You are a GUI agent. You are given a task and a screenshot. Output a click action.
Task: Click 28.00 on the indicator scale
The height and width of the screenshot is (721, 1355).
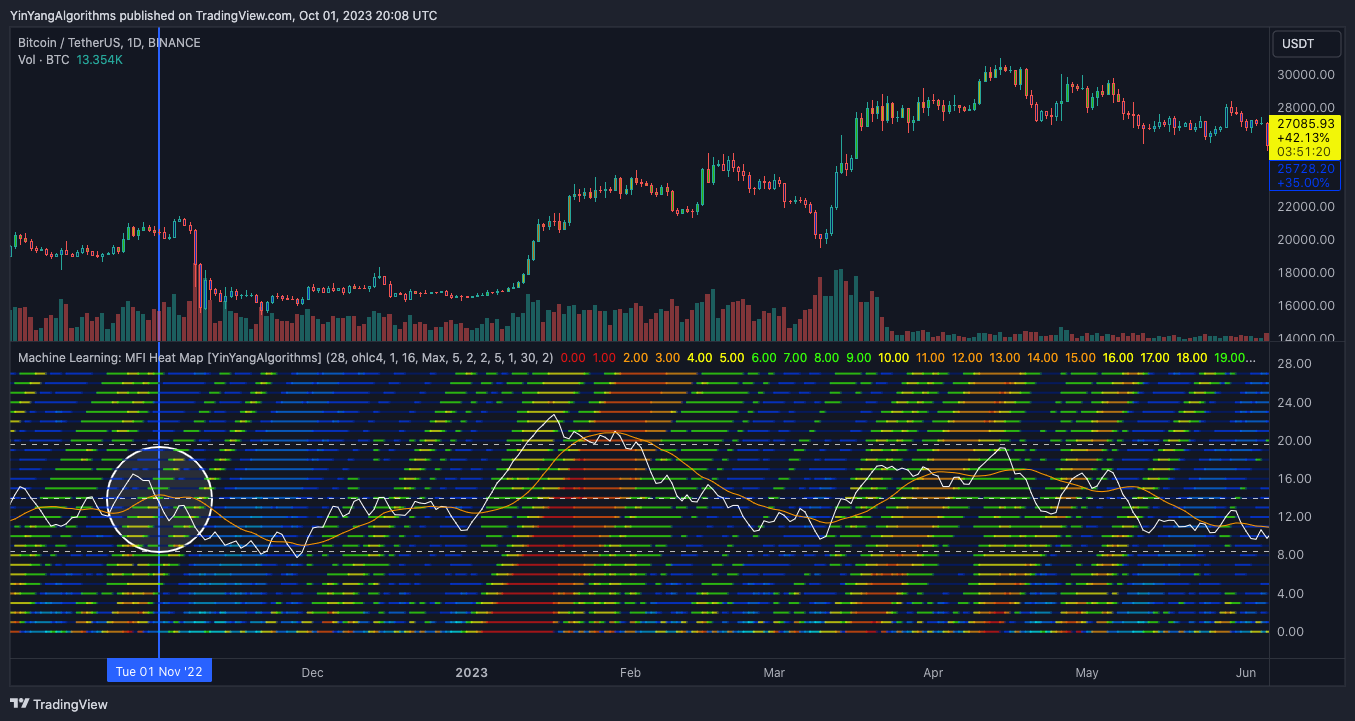(x=1294, y=364)
